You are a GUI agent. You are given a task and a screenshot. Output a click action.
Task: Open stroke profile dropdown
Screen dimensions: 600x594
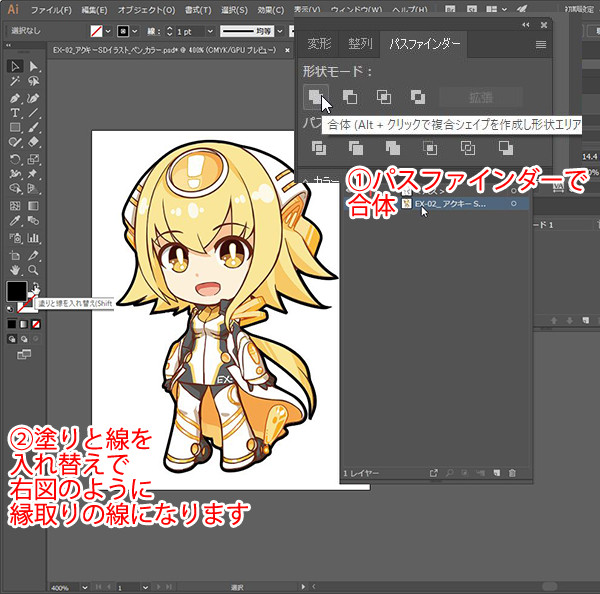pos(280,31)
